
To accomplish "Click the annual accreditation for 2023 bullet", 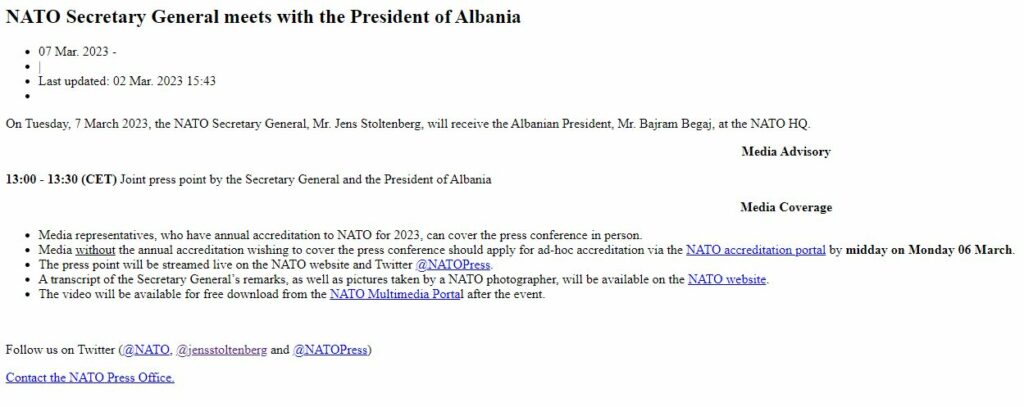I will coord(340,235).
